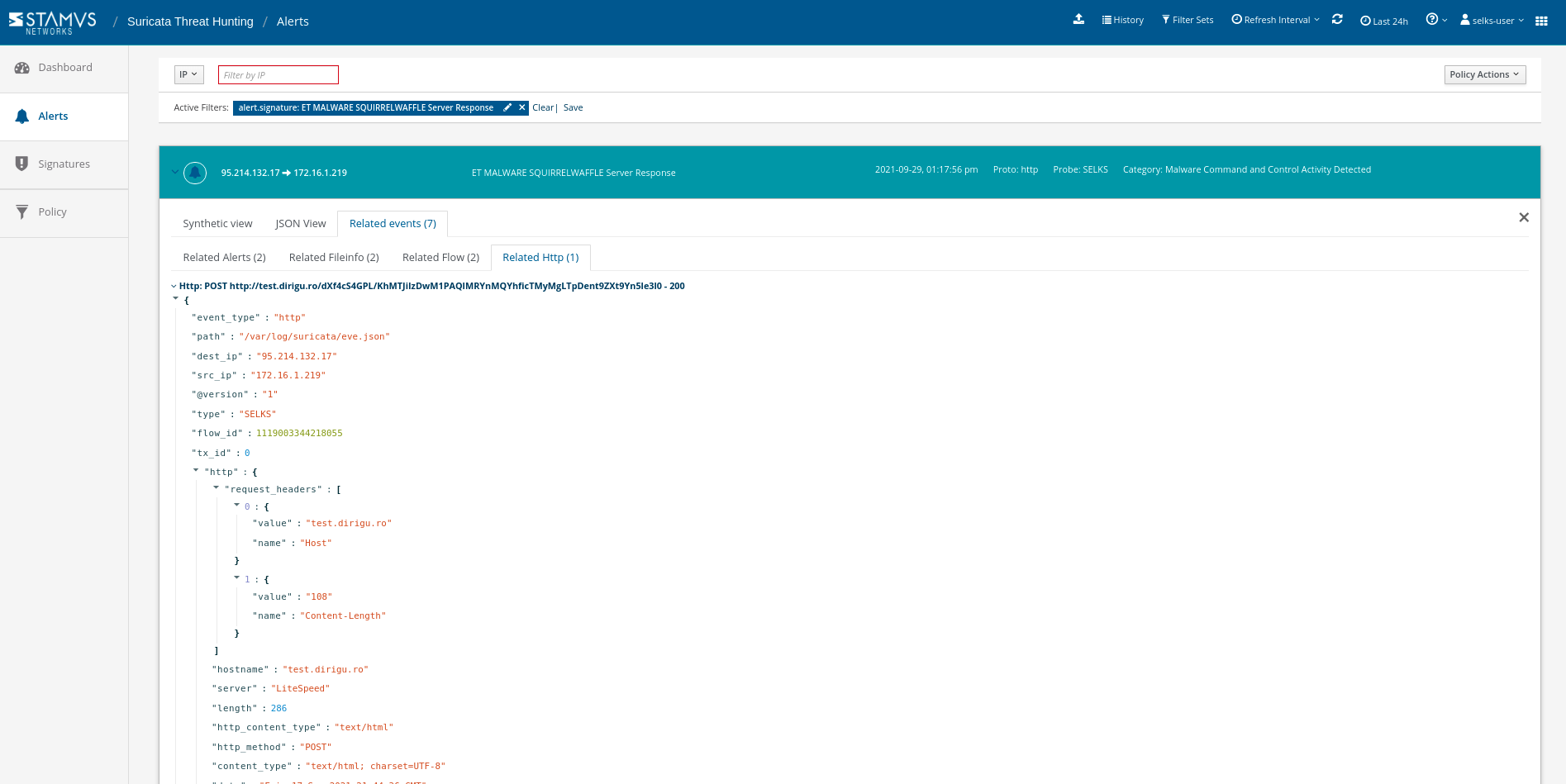Open the JSON View tab
Screen dimensions: 1566x784
(300, 223)
